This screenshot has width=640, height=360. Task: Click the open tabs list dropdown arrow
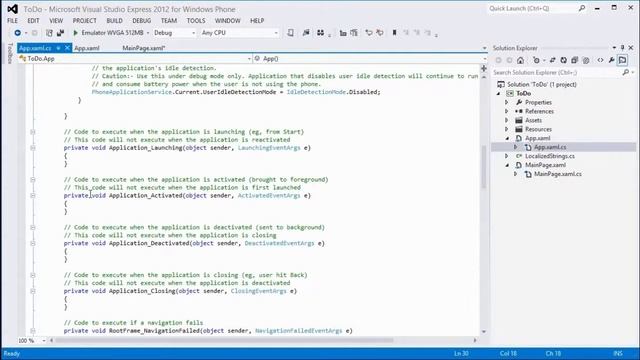tap(484, 48)
